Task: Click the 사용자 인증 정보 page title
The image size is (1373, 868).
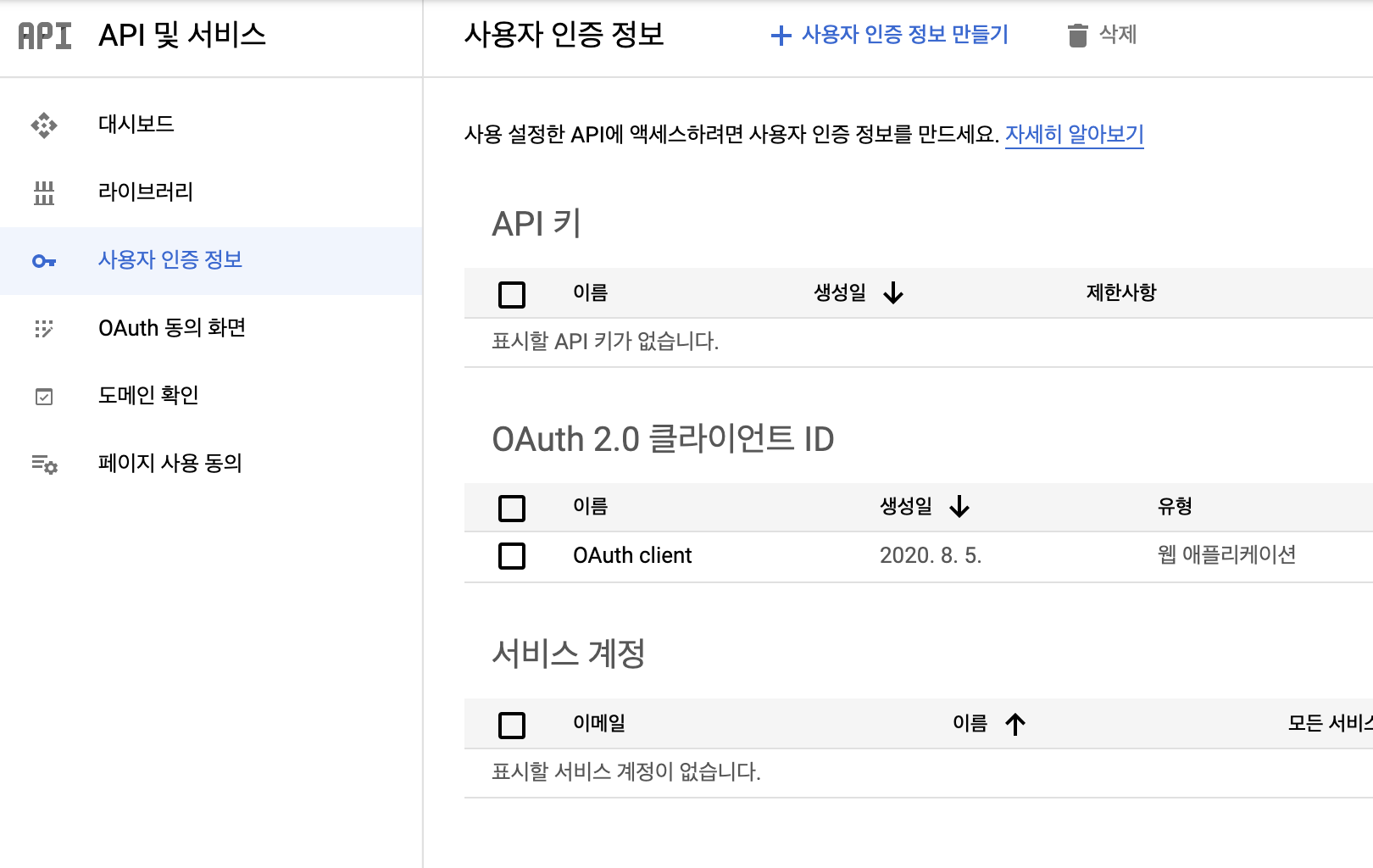Action: click(564, 35)
